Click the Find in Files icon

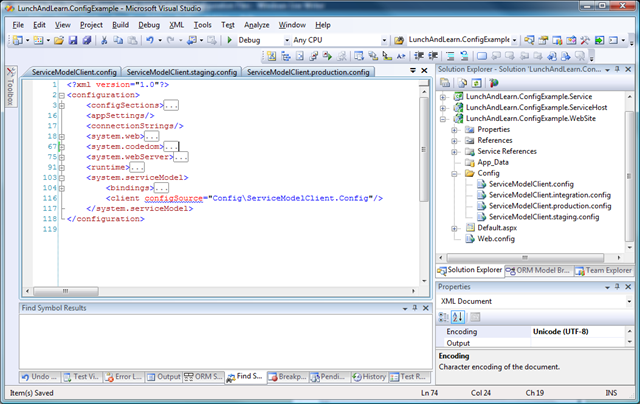pyautogui.click(x=399, y=40)
